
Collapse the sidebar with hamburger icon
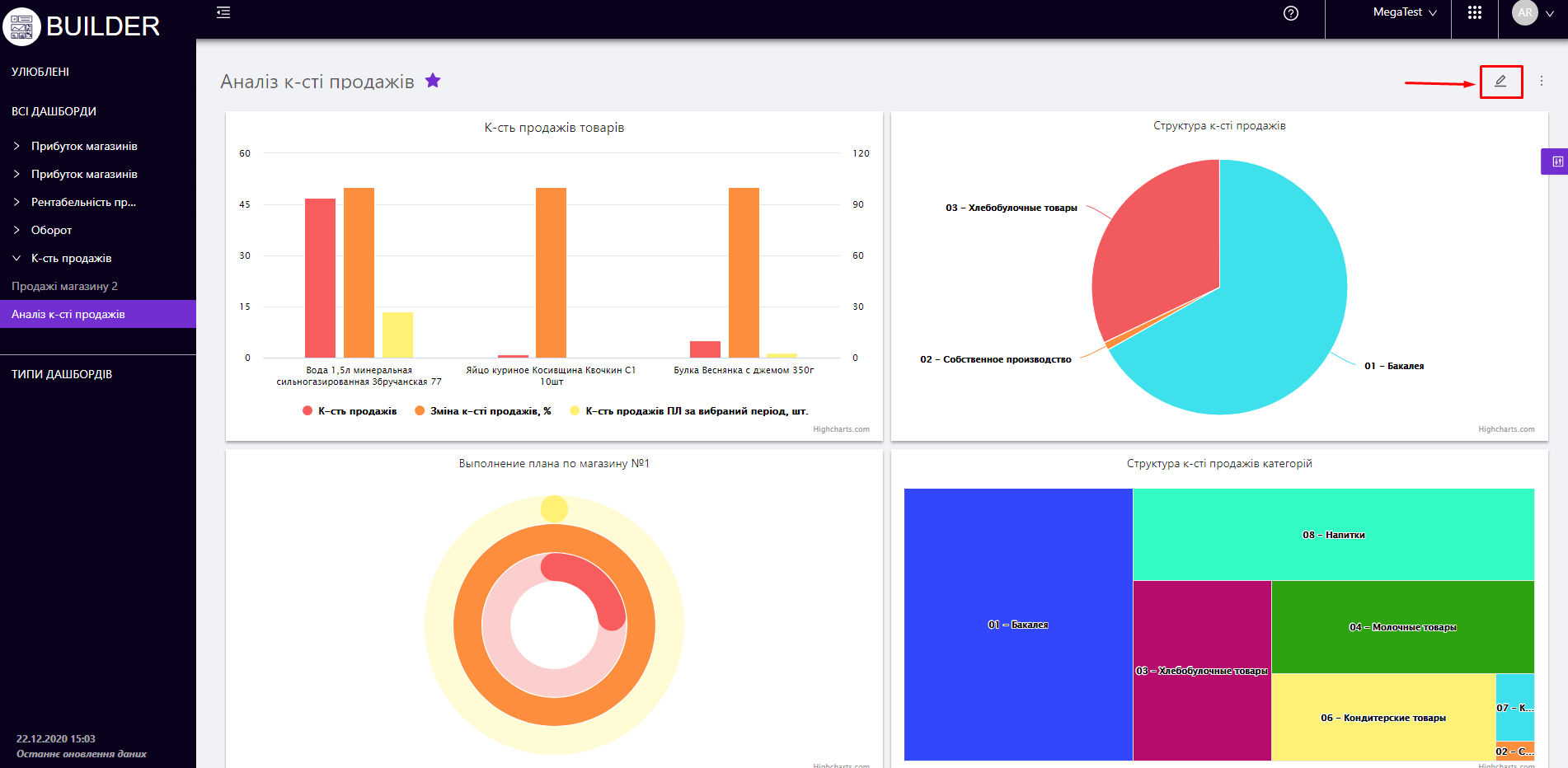click(223, 12)
